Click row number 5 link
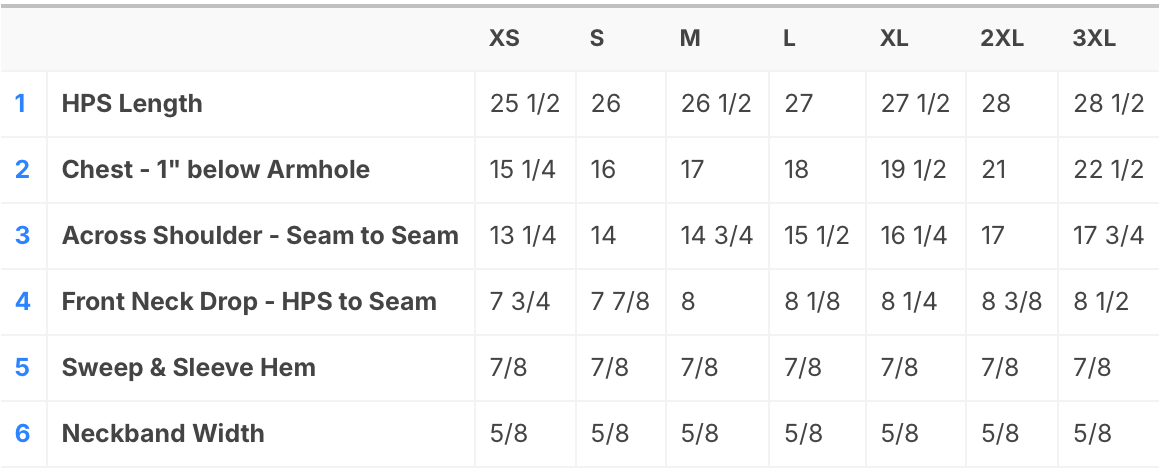This screenshot has width=1162, height=474. point(22,367)
